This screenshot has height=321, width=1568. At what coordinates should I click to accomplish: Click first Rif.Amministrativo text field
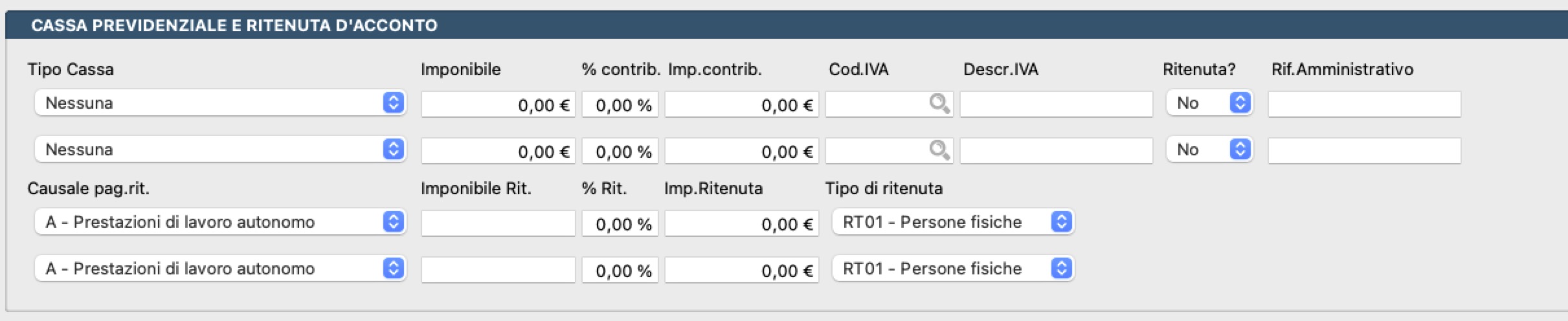point(1364,104)
